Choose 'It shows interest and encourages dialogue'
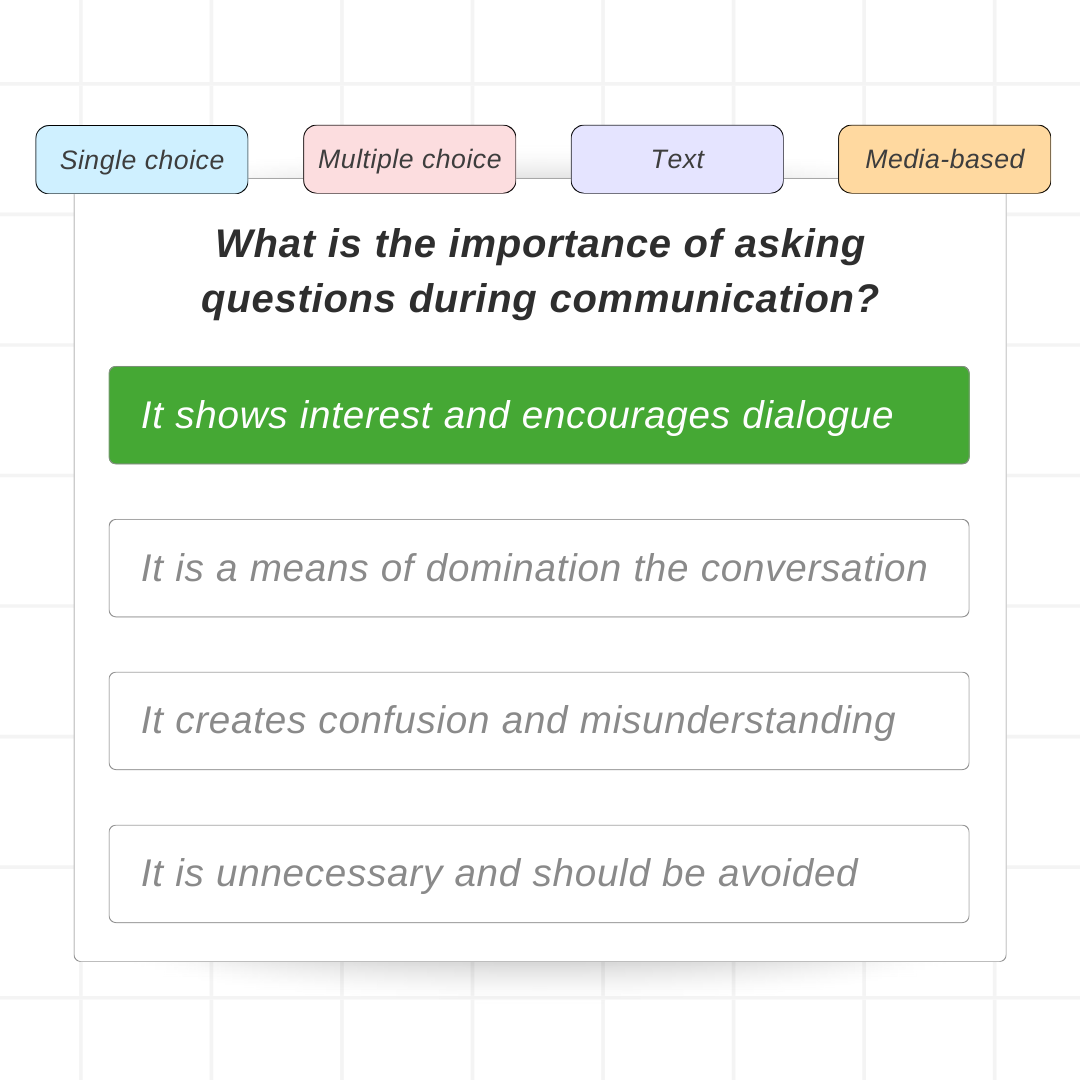 [x=539, y=415]
